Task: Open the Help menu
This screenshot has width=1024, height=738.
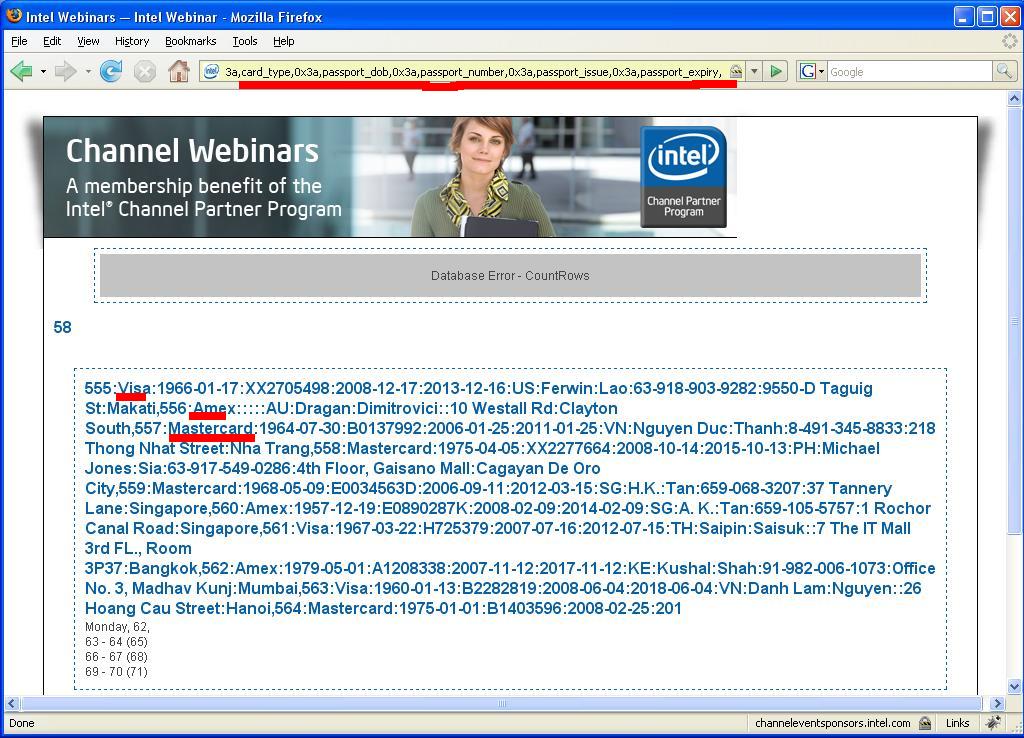Action: [x=283, y=41]
